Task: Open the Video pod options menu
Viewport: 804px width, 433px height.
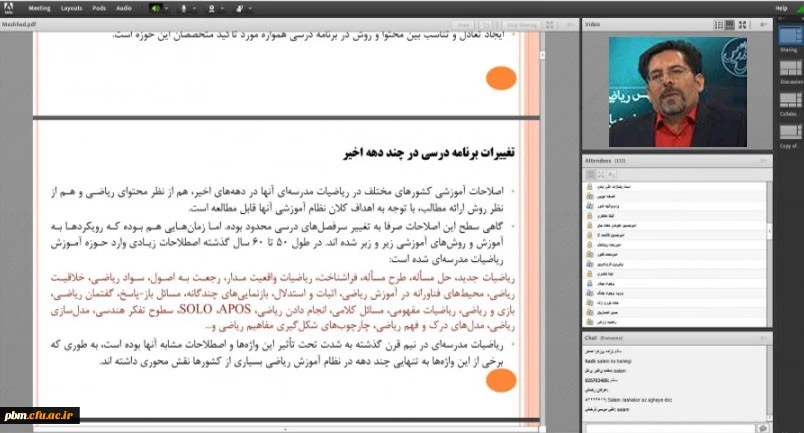Action: click(x=765, y=21)
